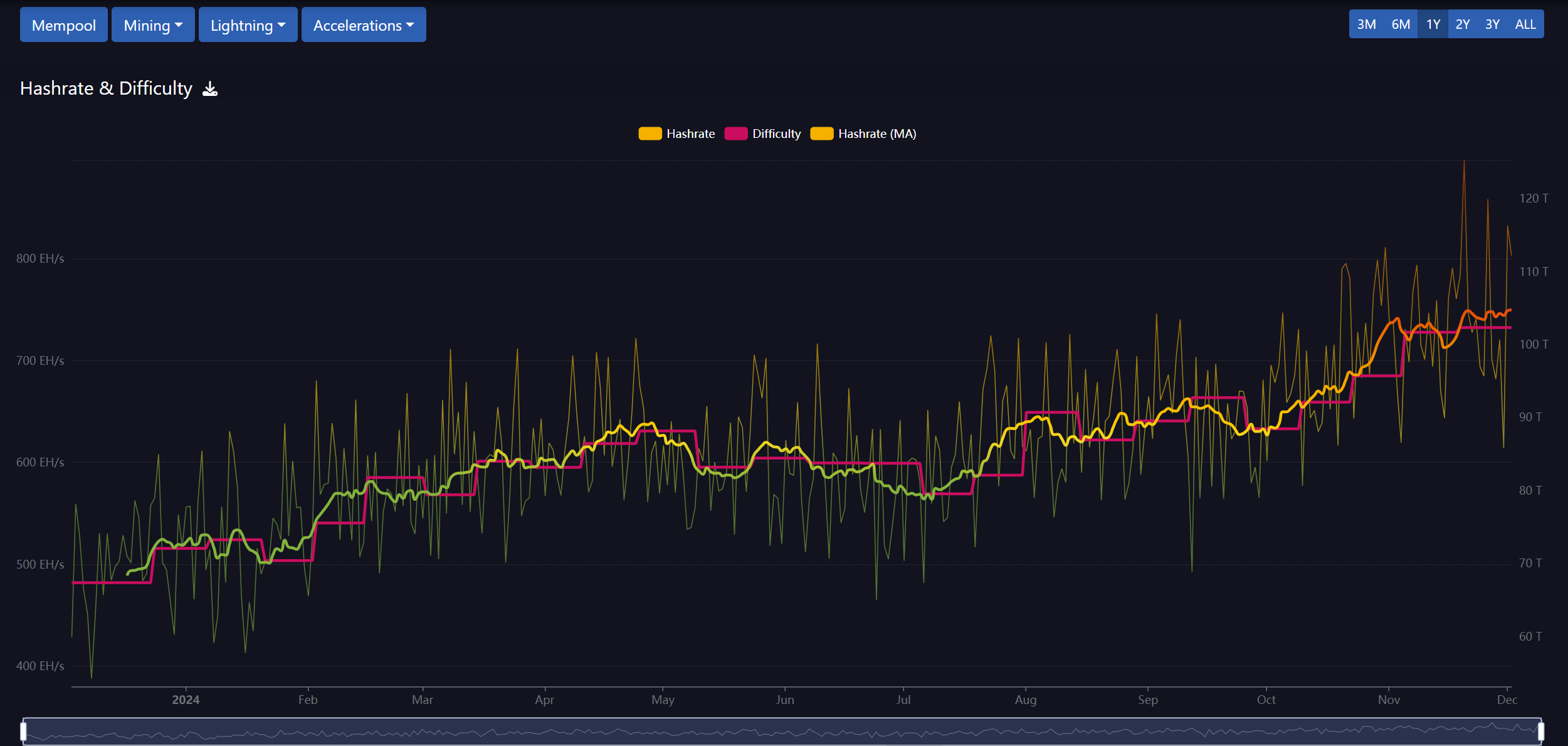Click the Difficulty pink legend swatch

tap(735, 134)
